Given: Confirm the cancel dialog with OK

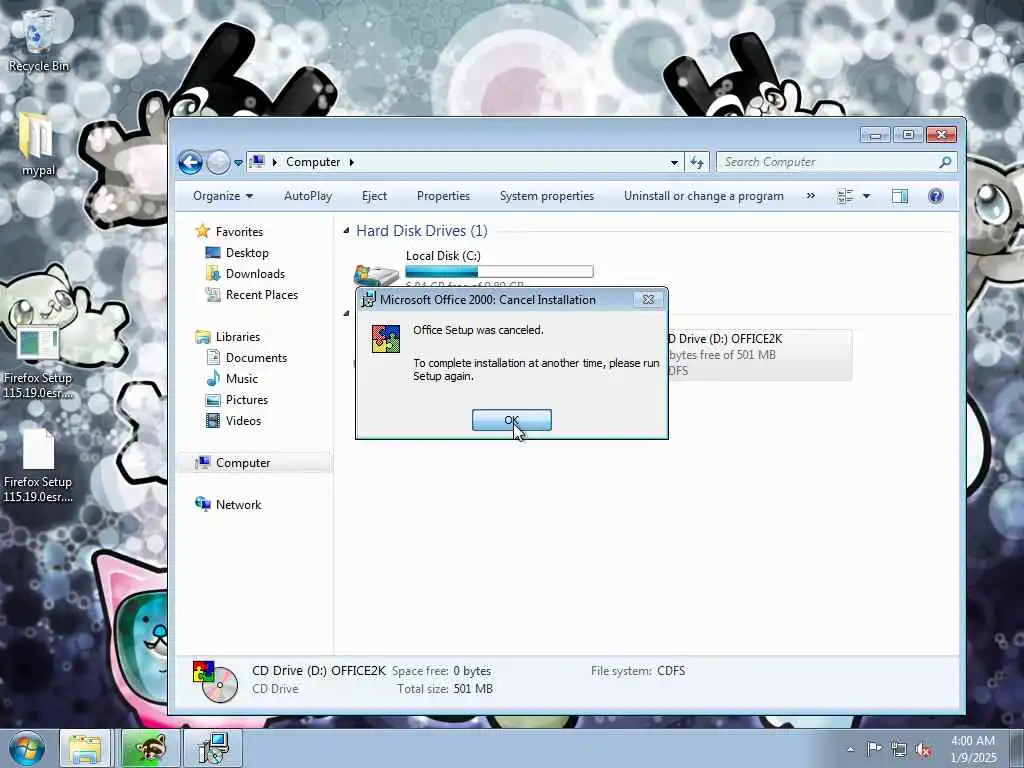Looking at the screenshot, I should click(x=511, y=420).
